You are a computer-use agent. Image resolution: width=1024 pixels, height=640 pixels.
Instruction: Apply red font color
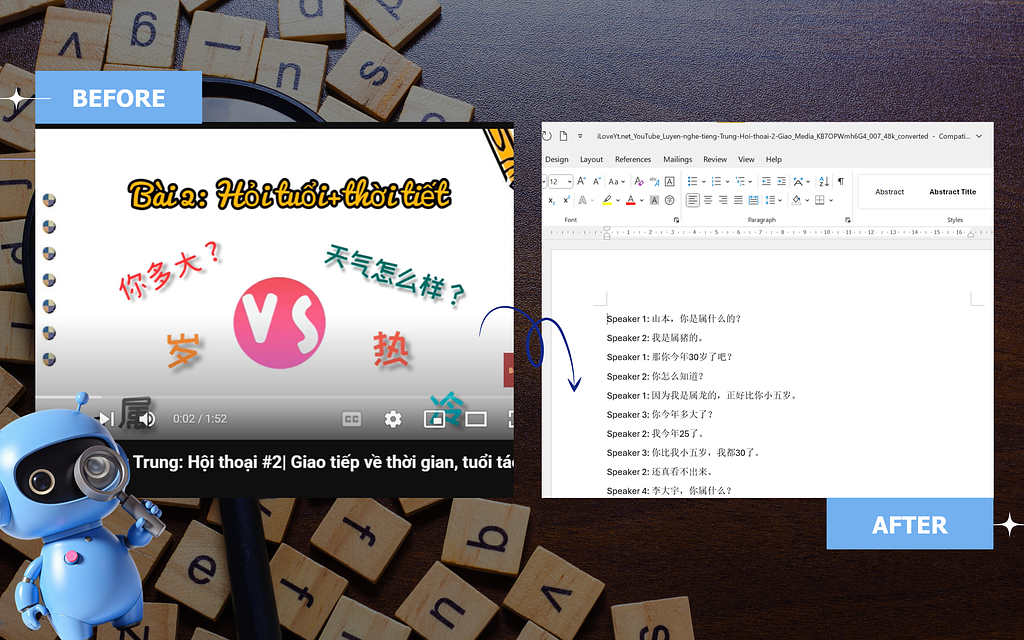(x=630, y=200)
